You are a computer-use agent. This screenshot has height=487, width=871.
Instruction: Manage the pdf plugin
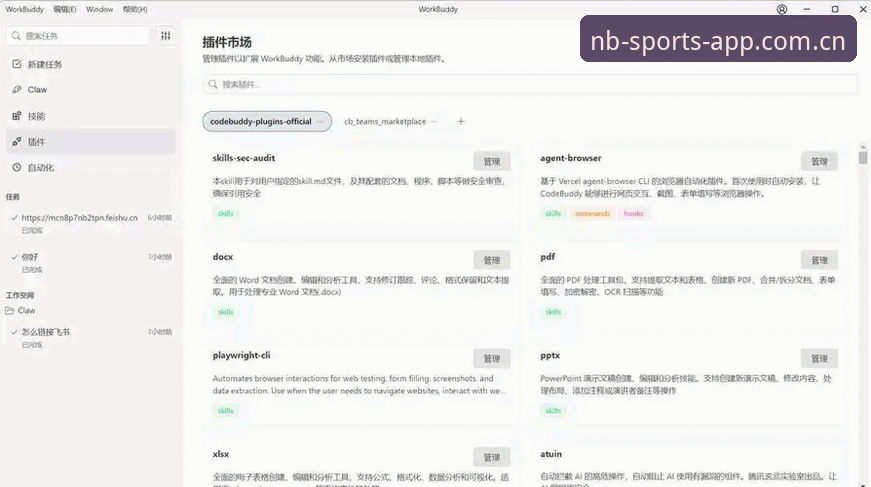pyautogui.click(x=819, y=260)
